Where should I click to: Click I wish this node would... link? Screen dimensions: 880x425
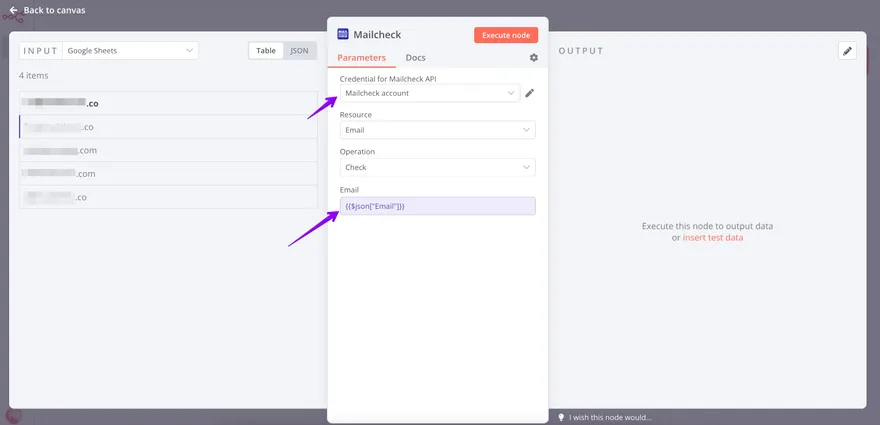pyautogui.click(x=610, y=418)
